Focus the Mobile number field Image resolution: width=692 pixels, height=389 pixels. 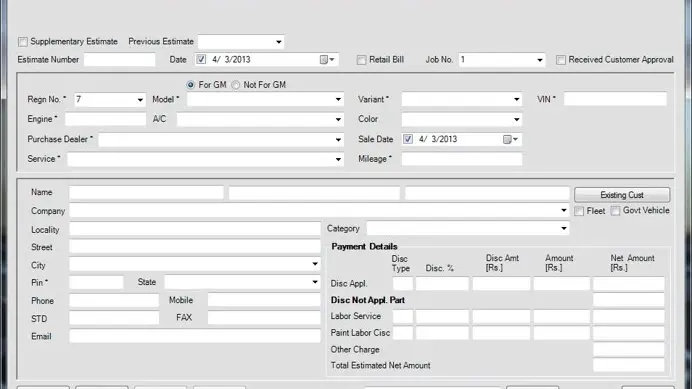pos(264,300)
